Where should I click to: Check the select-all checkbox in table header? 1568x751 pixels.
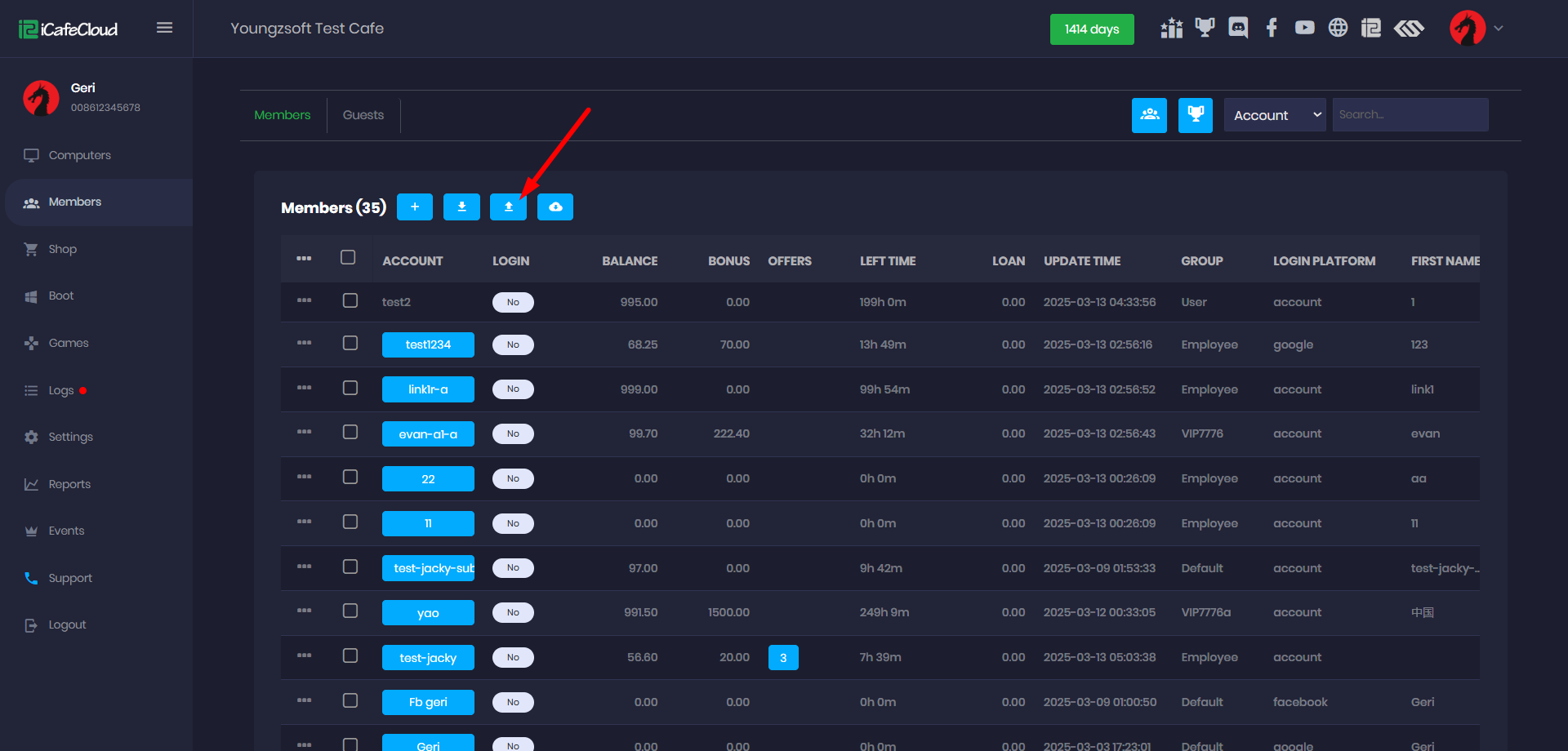click(x=348, y=258)
